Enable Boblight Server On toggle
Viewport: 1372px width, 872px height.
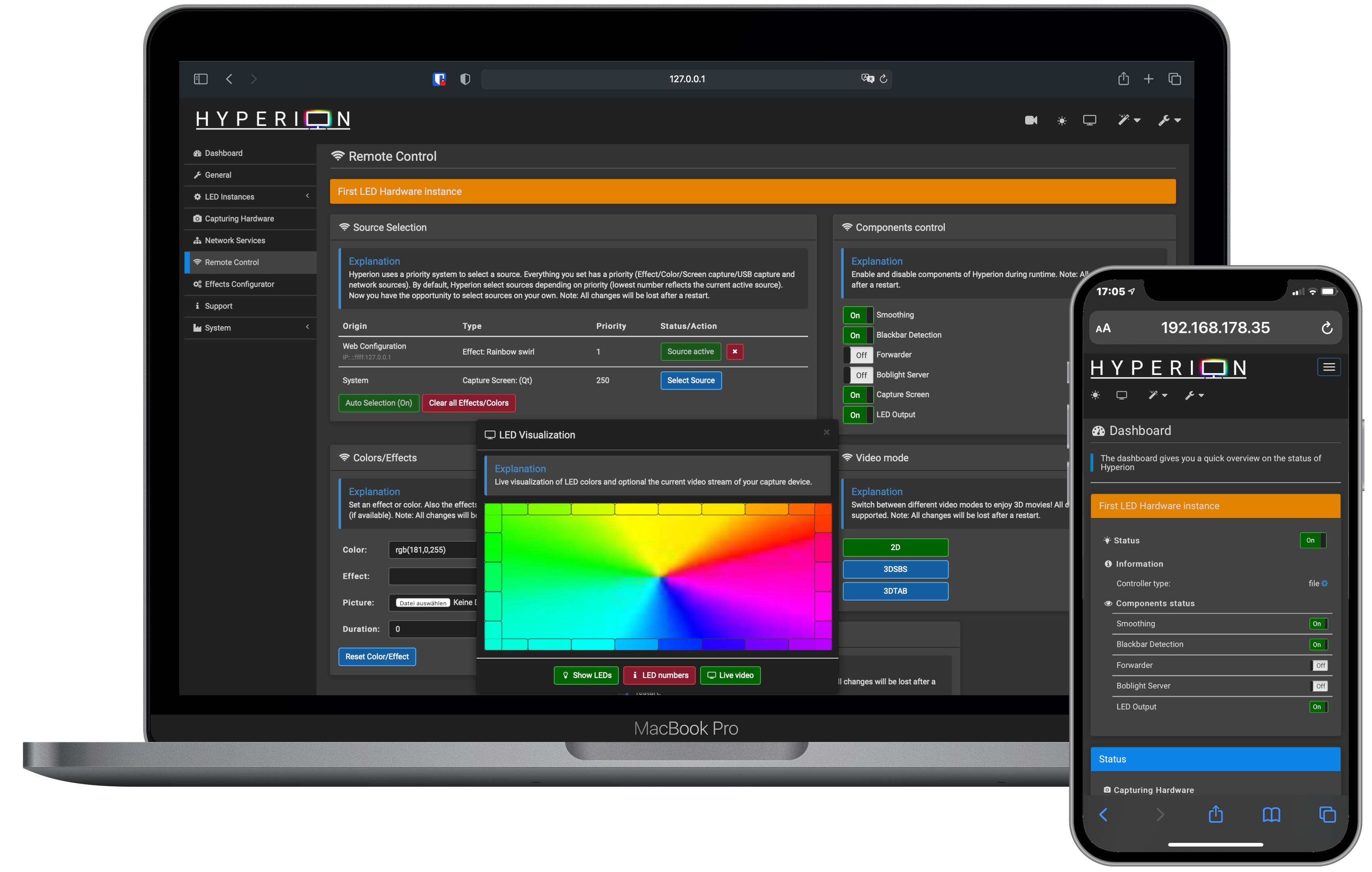859,374
